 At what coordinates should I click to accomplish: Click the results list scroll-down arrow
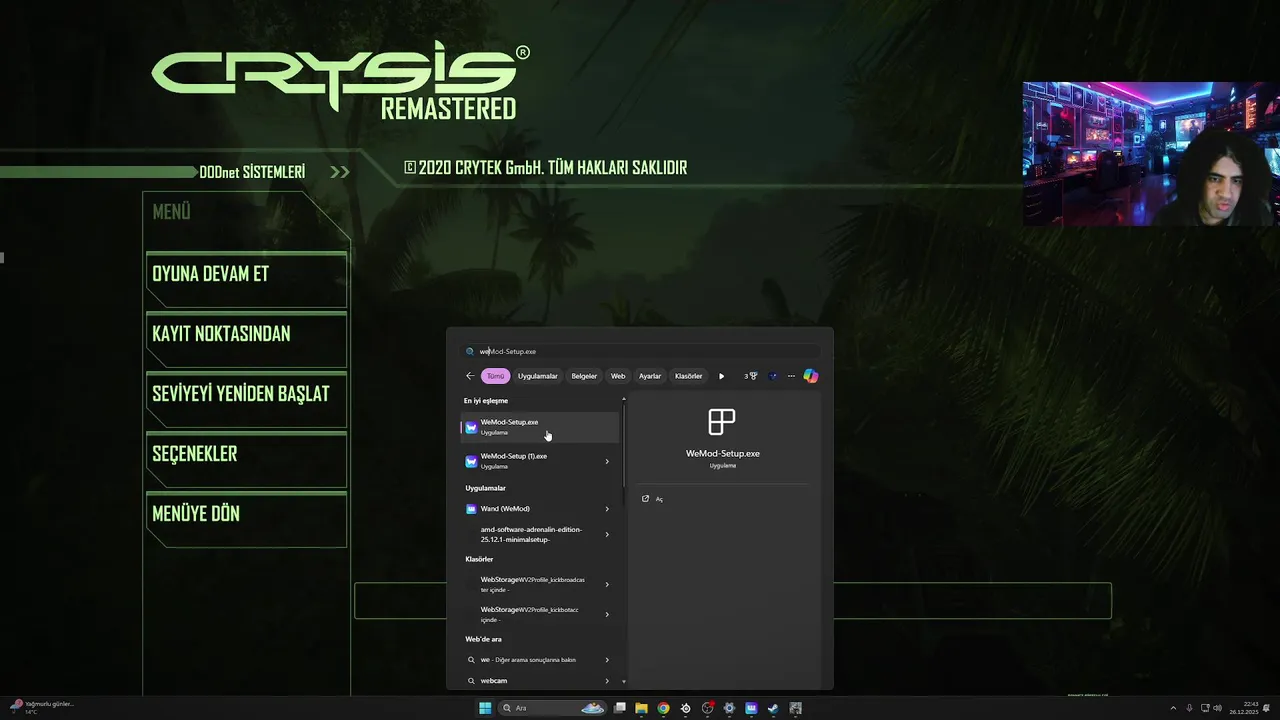(x=624, y=682)
